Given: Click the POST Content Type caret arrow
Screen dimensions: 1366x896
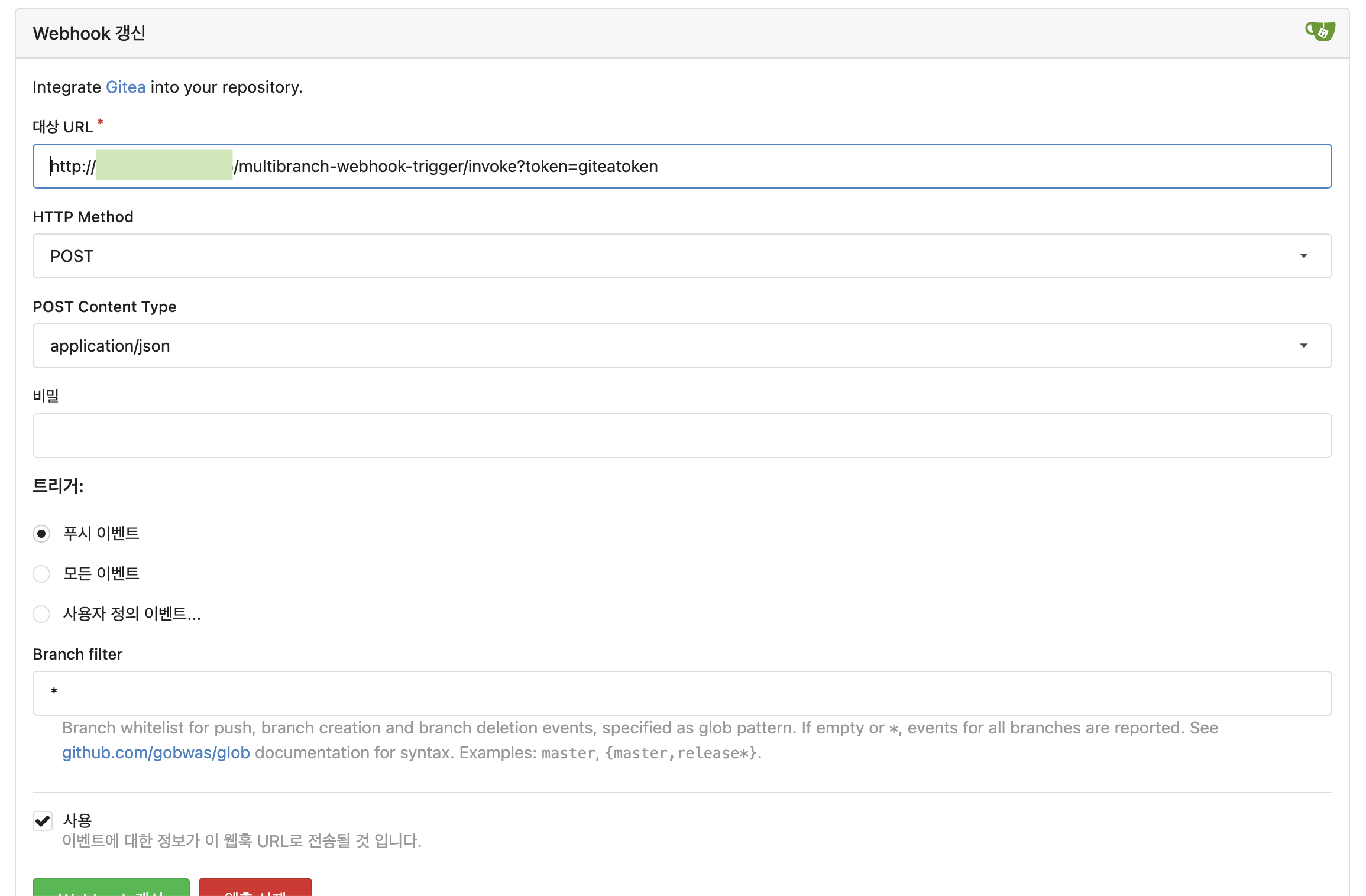Looking at the screenshot, I should pos(1303,346).
